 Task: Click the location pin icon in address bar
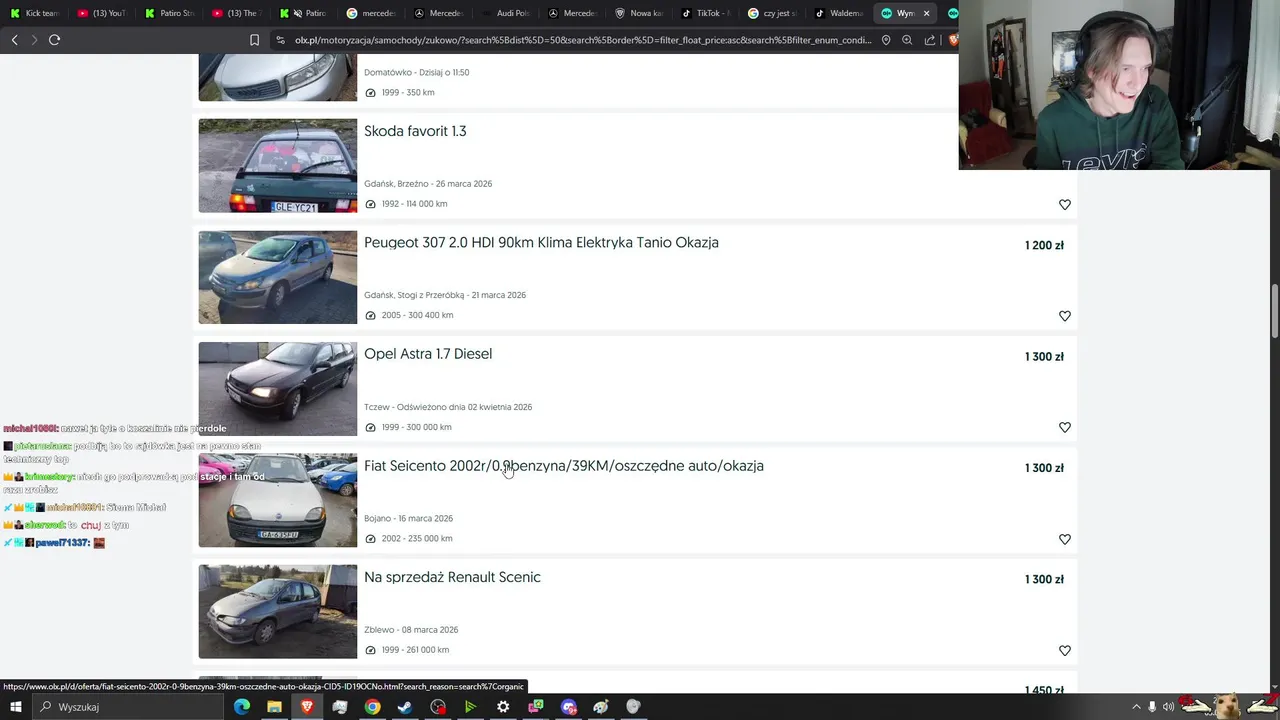point(886,40)
